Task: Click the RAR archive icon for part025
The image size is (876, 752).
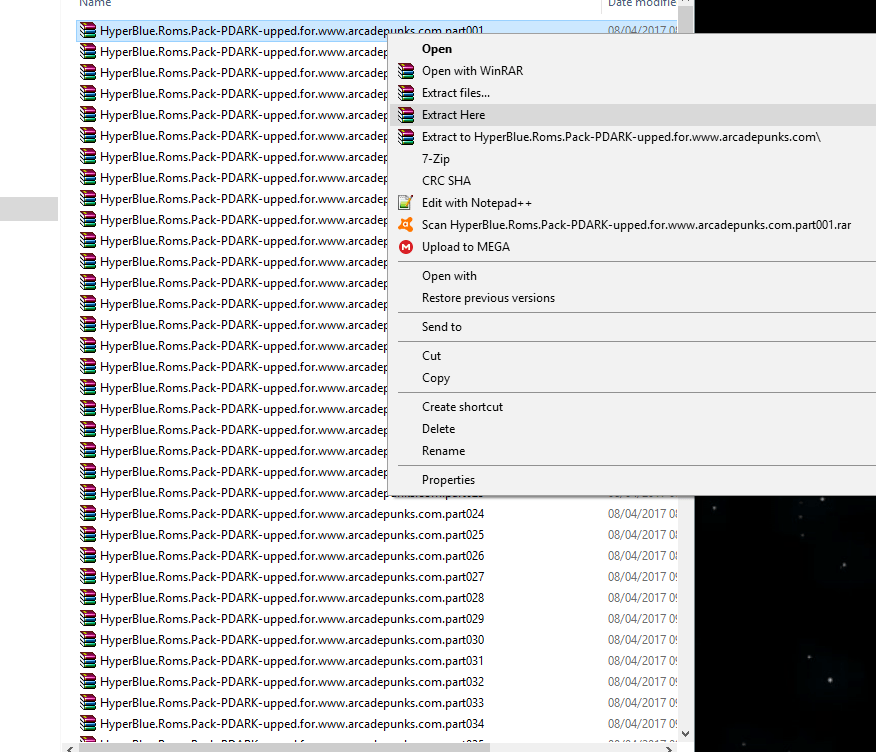Action: click(x=88, y=534)
